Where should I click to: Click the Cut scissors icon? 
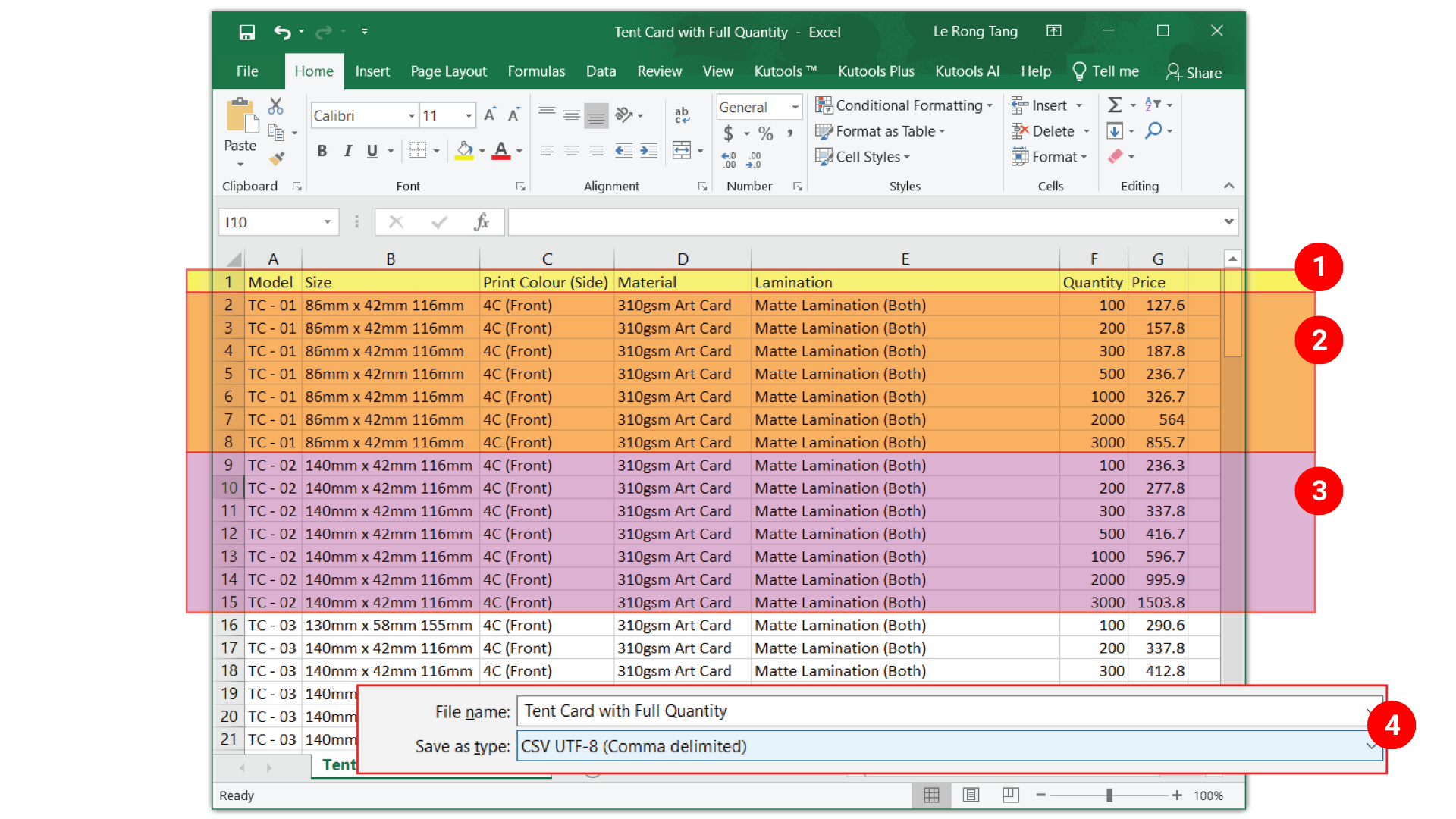(x=275, y=105)
